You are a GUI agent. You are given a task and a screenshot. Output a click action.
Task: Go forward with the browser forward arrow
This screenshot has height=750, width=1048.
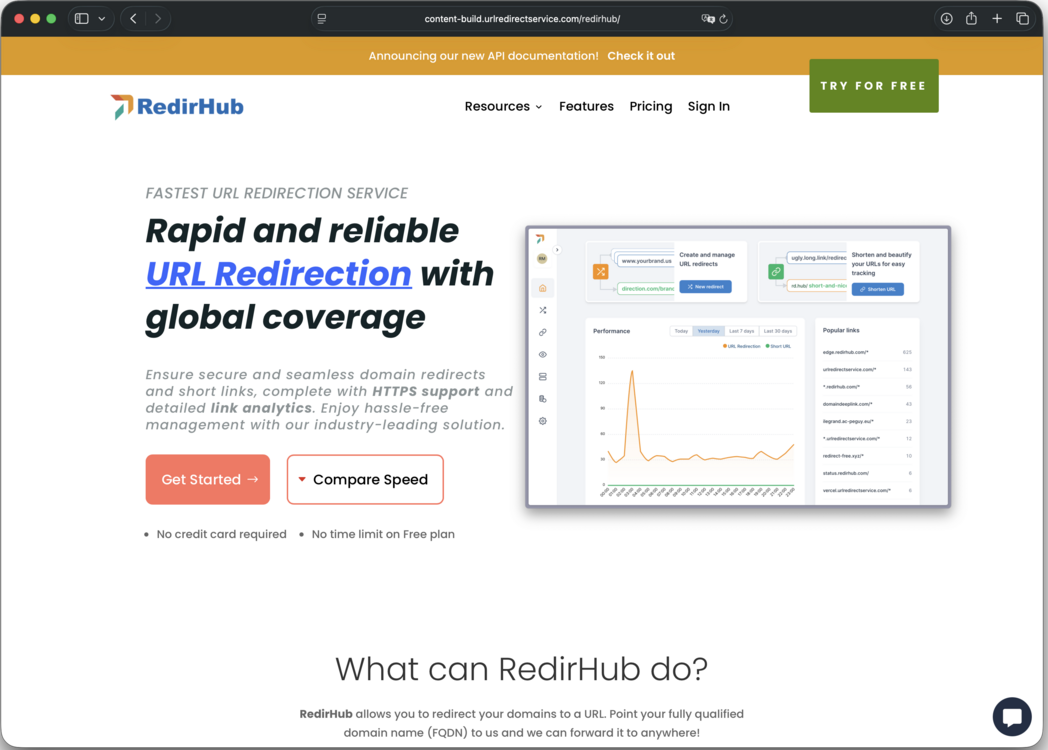(x=158, y=19)
